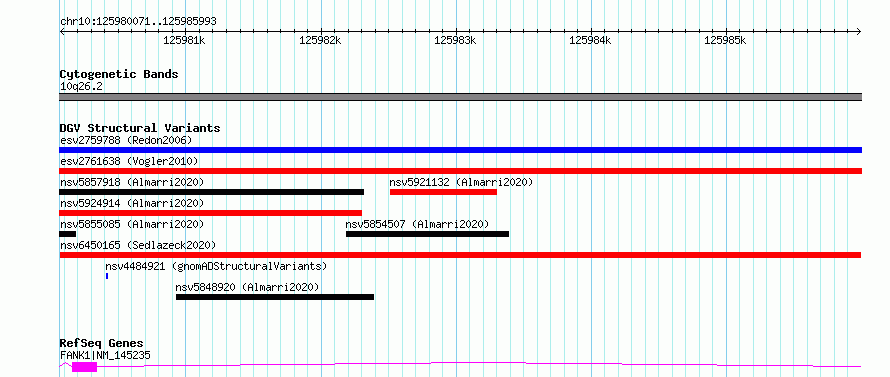The image size is (890, 377).
Task: Open the nsv5855085 (Almarri2020) label
Action: [132, 224]
